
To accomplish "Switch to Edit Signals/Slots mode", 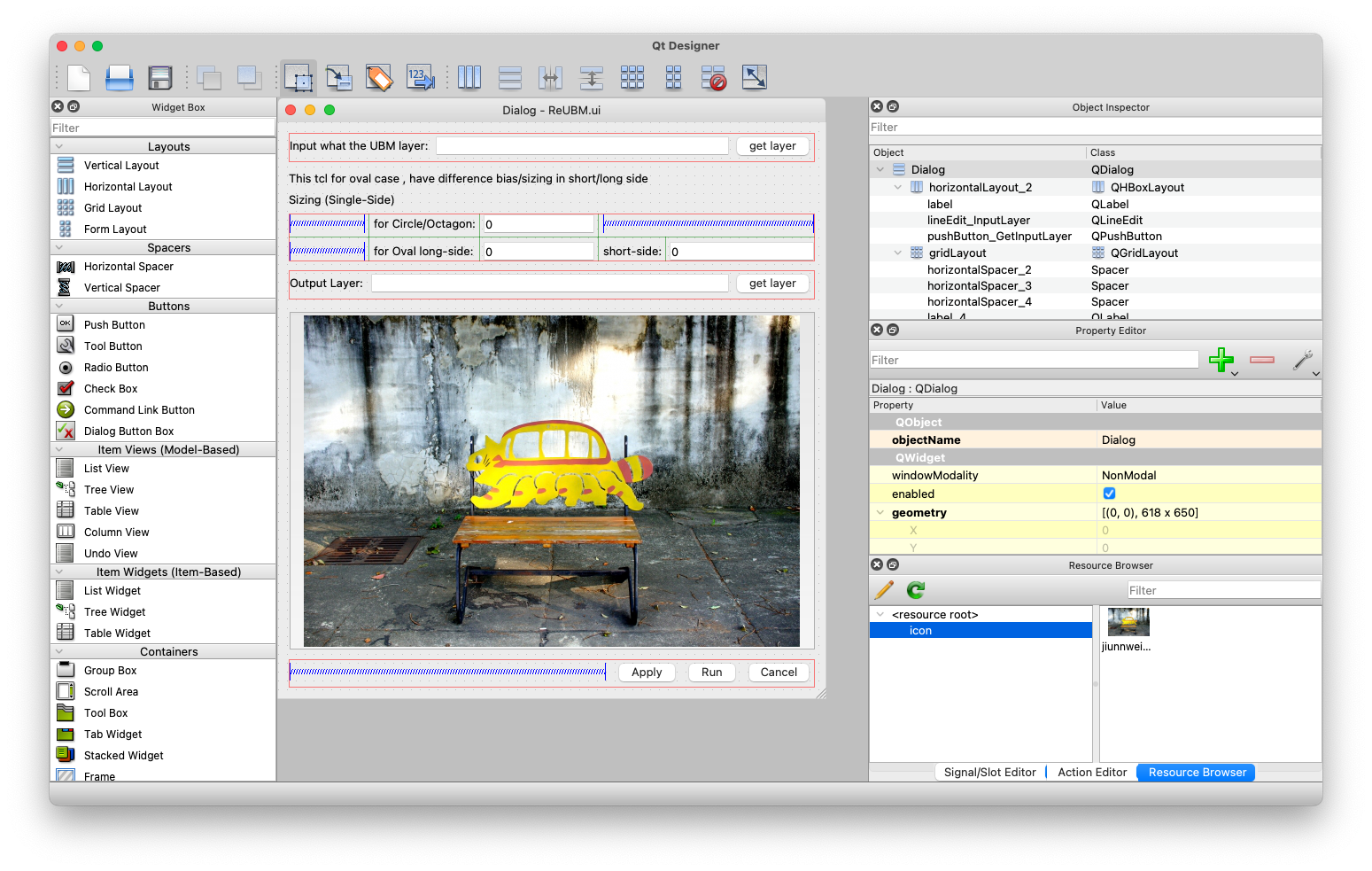I will (338, 78).
